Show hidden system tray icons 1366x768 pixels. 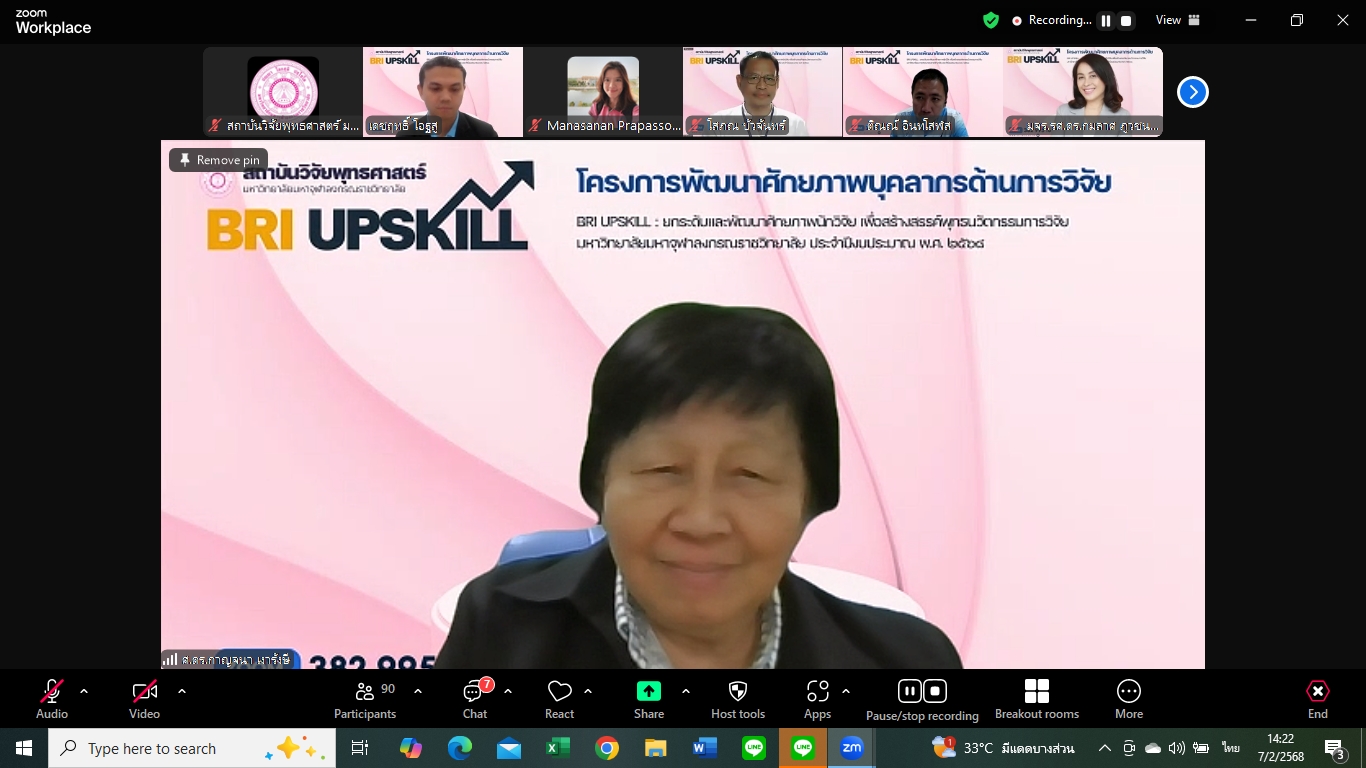point(1105,748)
